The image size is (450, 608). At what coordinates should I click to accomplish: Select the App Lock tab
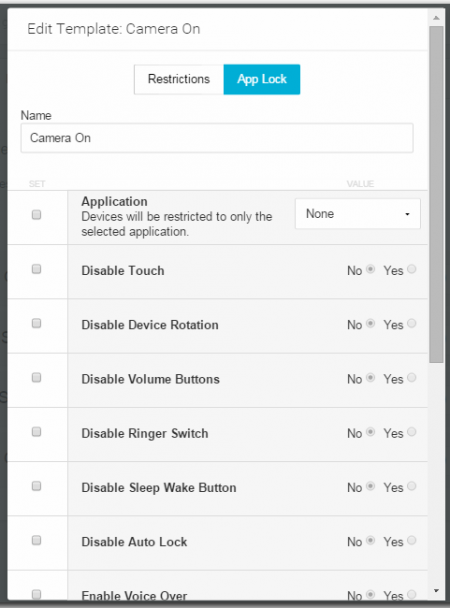(x=262, y=79)
